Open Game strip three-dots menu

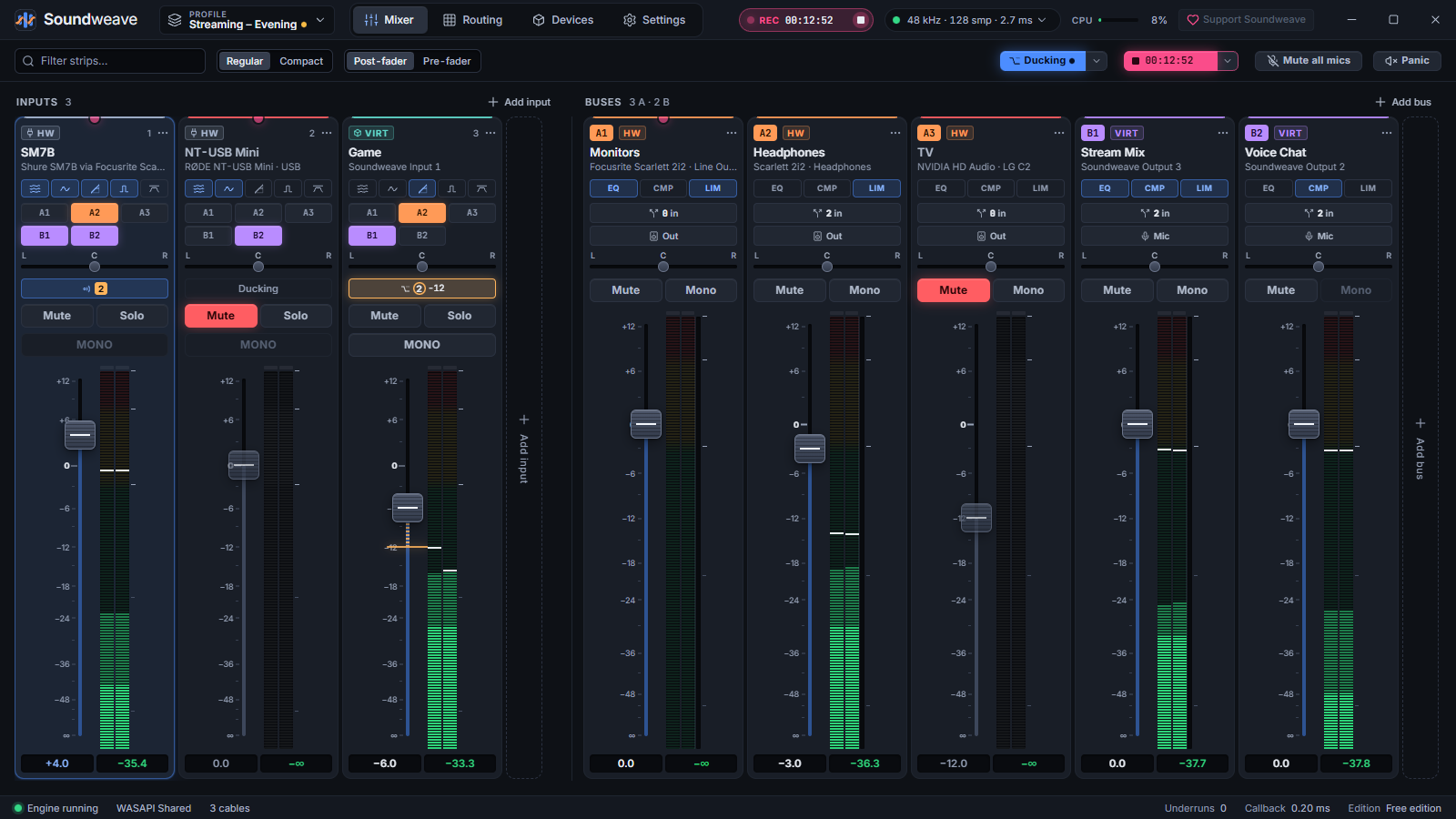click(x=490, y=133)
